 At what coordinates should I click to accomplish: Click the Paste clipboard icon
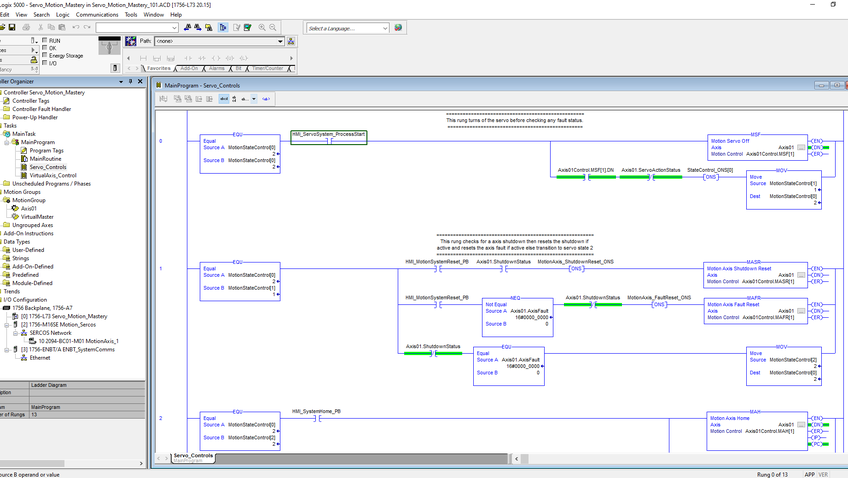(x=62, y=27)
